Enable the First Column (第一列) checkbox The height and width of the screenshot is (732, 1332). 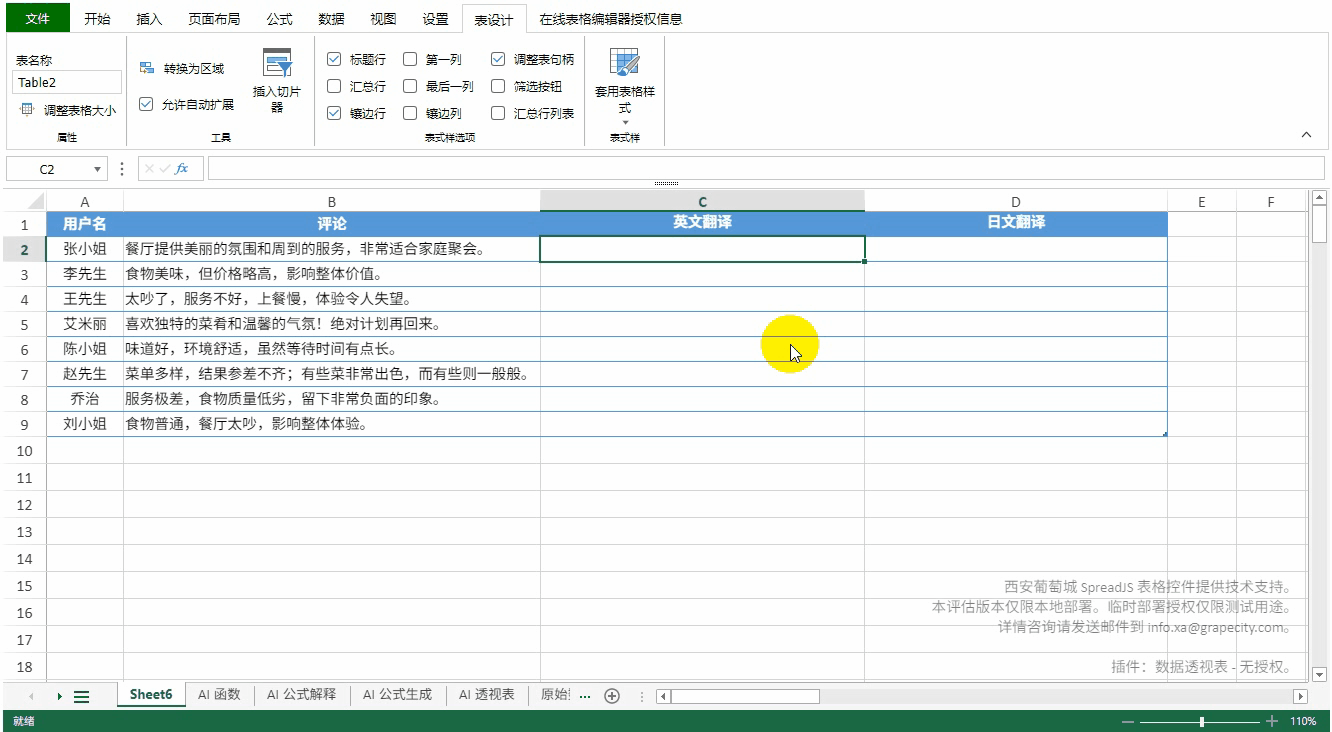410,60
